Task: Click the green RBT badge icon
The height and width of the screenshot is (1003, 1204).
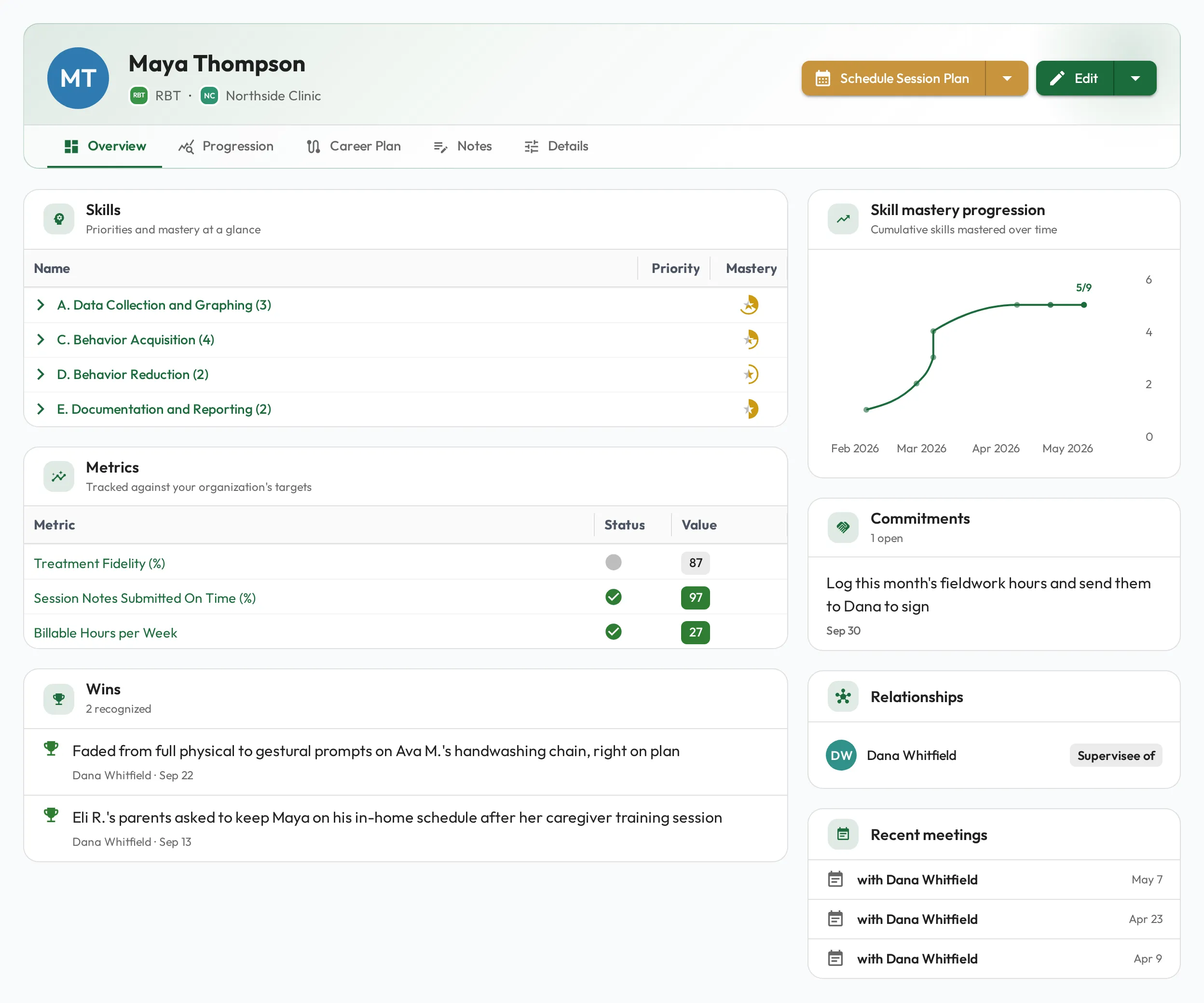Action: [x=139, y=95]
